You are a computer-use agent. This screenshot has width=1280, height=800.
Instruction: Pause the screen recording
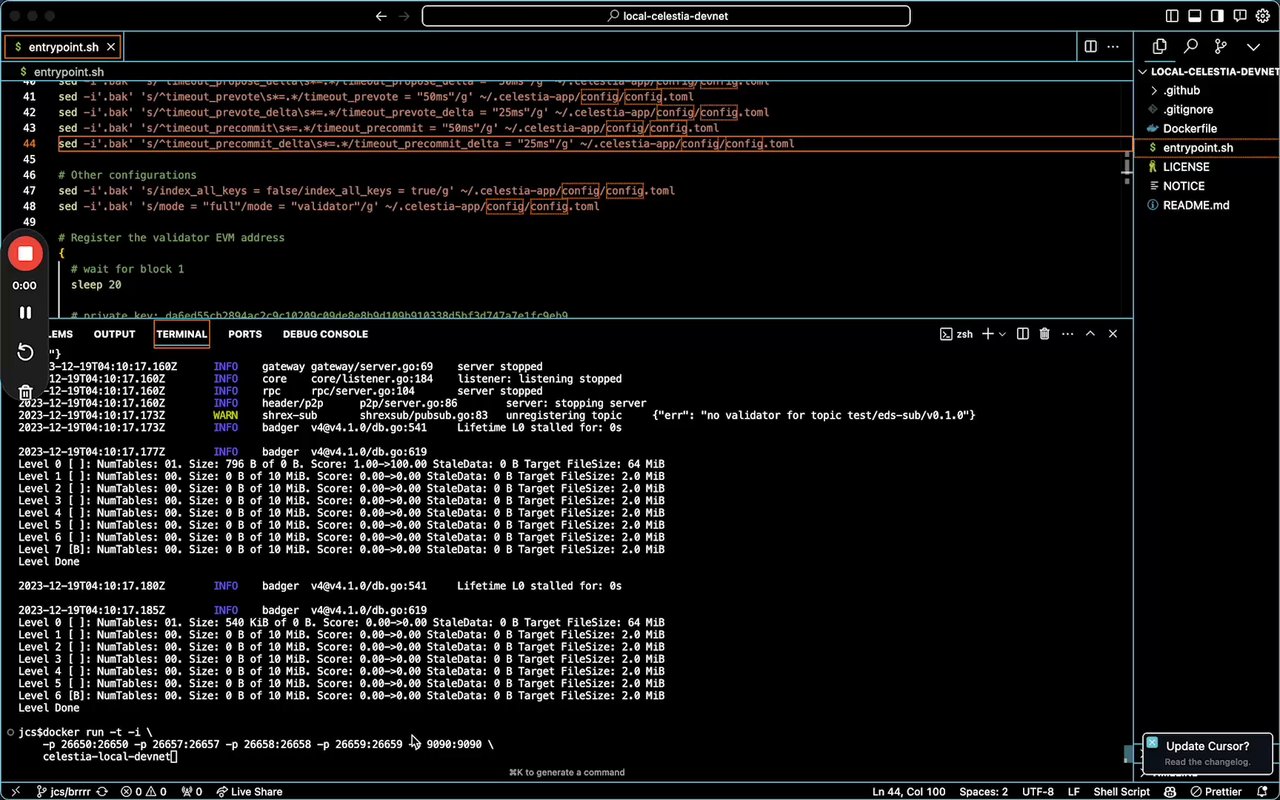tap(25, 313)
